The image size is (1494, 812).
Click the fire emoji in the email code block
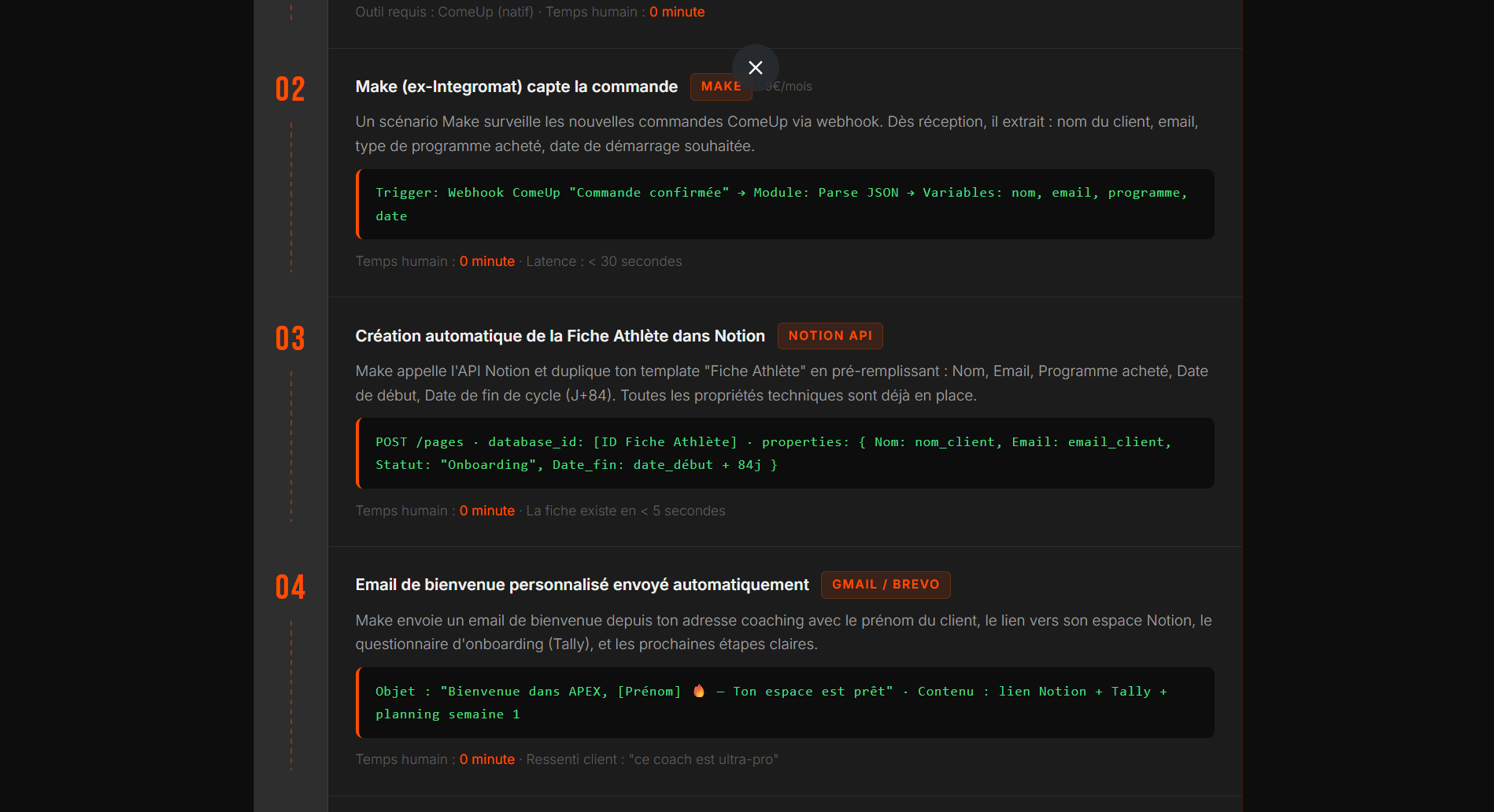coord(698,691)
